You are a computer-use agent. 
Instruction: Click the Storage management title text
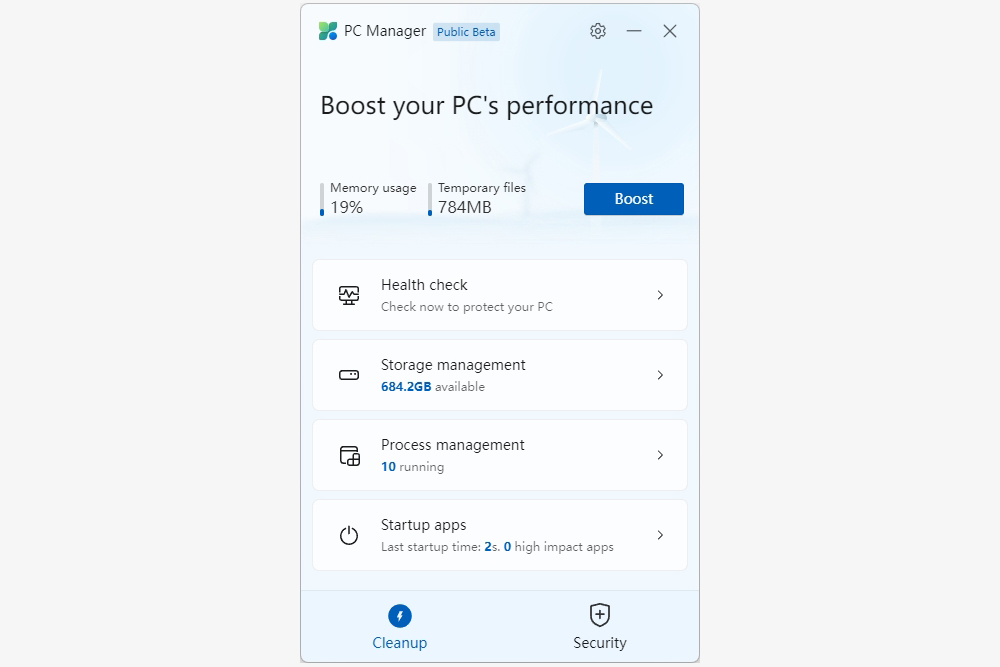(x=453, y=365)
